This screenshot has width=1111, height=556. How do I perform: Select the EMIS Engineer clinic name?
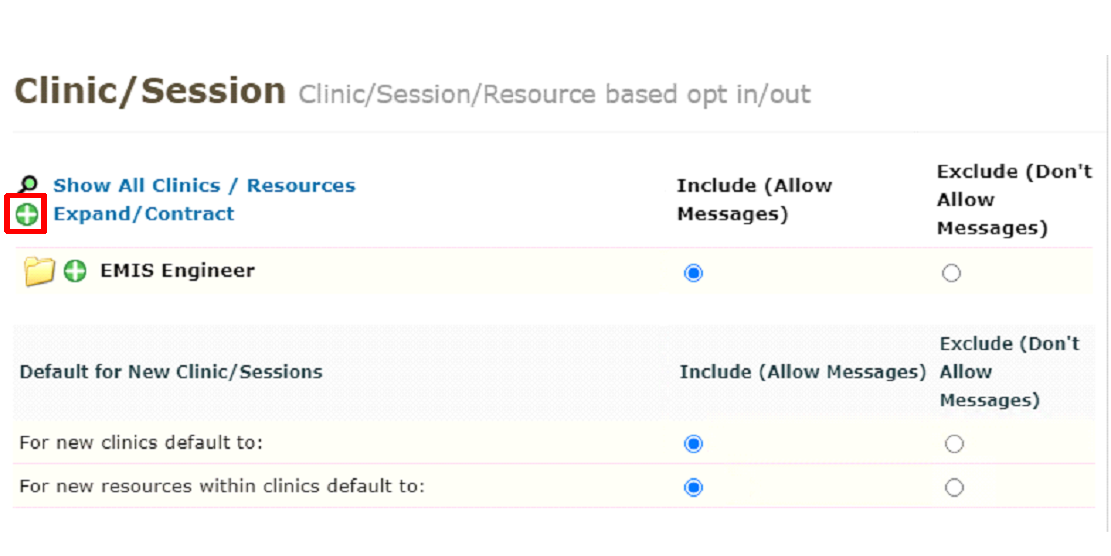pos(177,270)
